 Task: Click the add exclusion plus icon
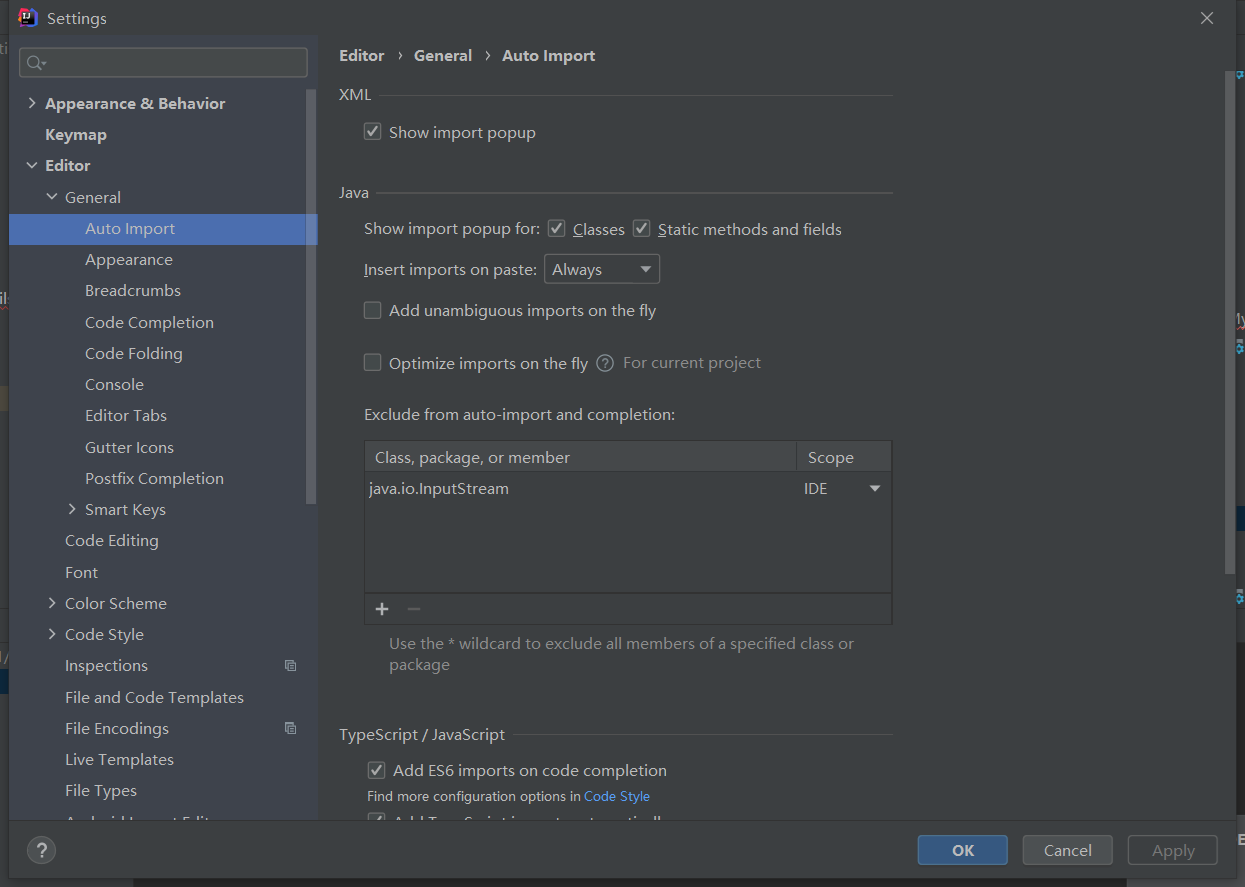coord(381,609)
